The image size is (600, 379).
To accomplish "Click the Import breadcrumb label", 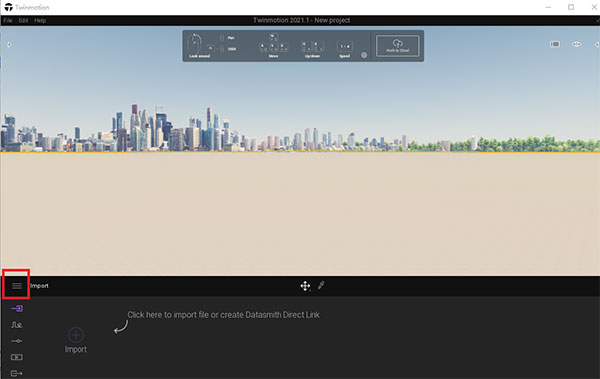I will pos(39,286).
